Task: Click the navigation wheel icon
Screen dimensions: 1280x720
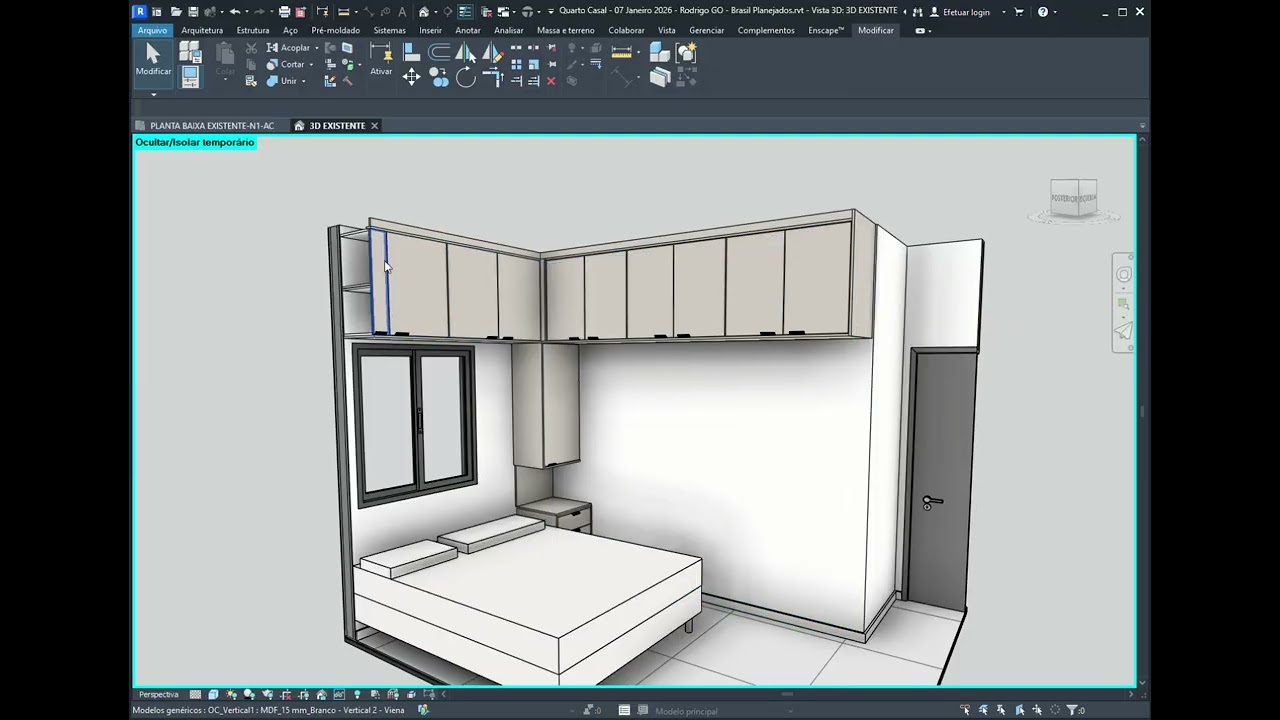Action: pyautogui.click(x=1123, y=275)
